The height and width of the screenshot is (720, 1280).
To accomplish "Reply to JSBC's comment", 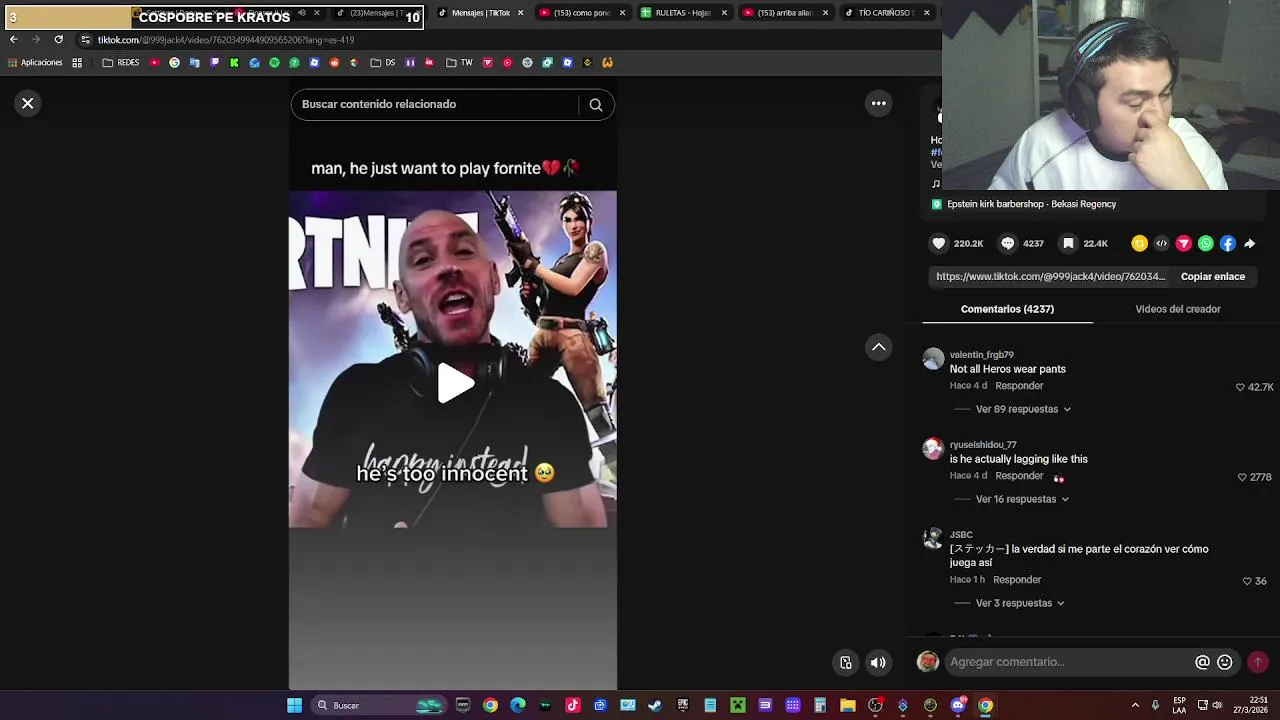I will [x=1017, y=580].
